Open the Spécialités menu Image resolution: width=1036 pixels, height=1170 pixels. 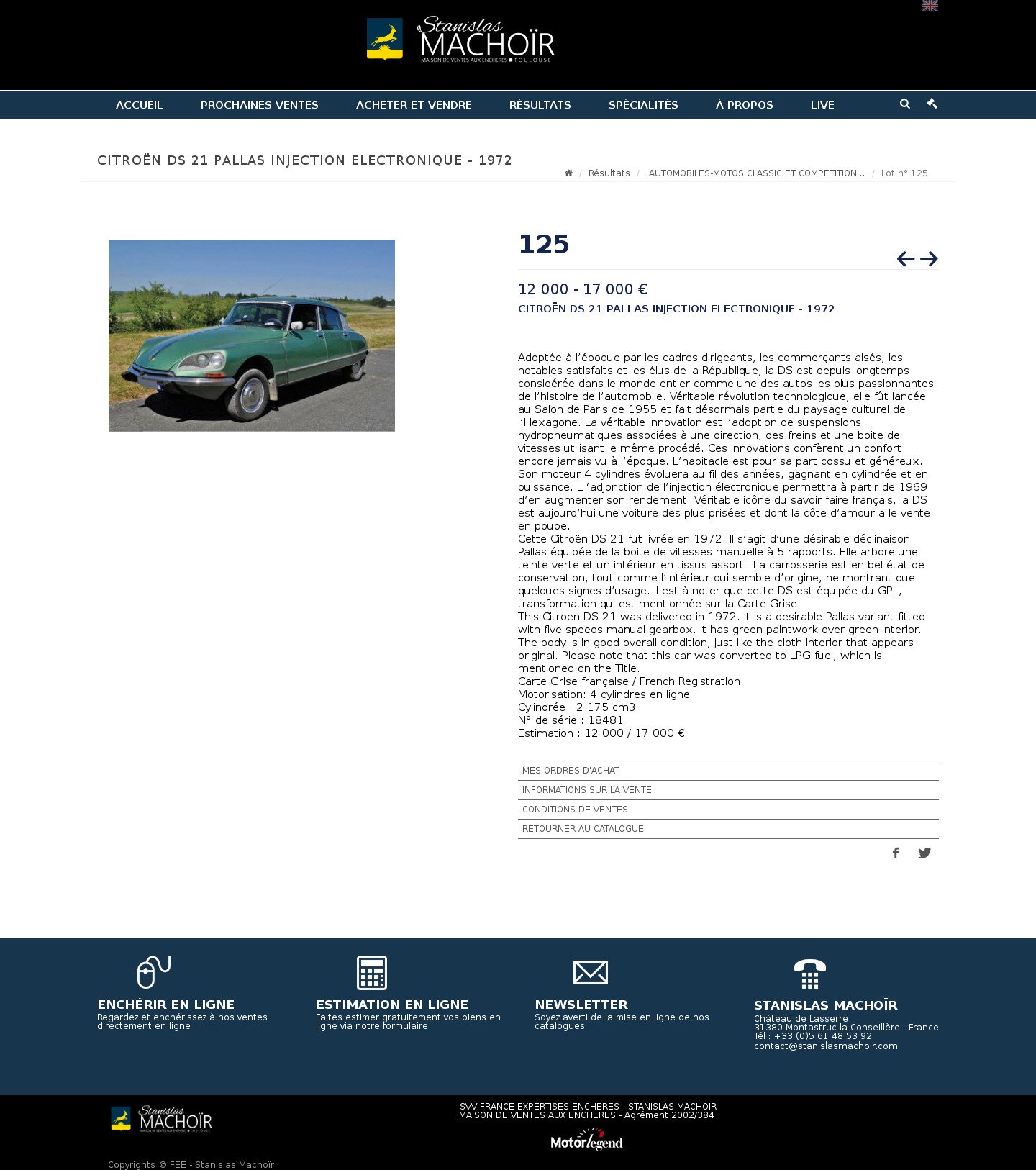(643, 105)
